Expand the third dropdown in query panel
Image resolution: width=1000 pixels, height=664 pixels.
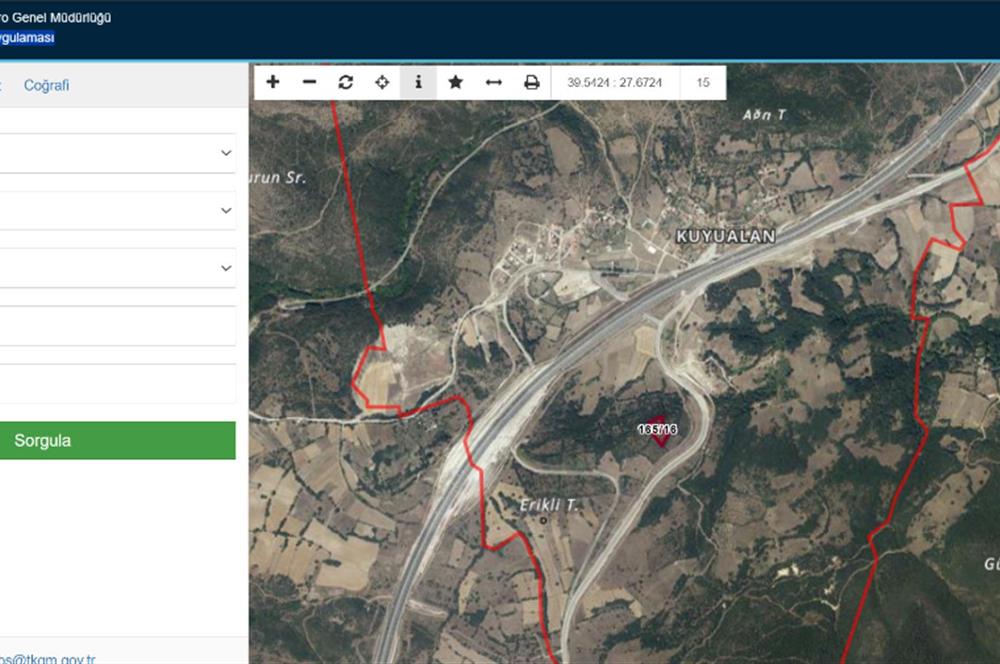(117, 268)
